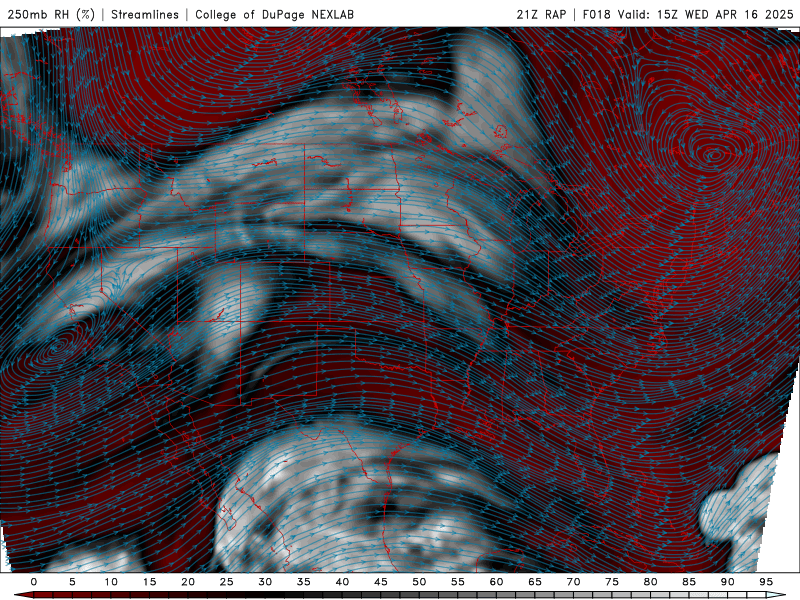Click "College of DuPage NEXLAB" text

274,14
